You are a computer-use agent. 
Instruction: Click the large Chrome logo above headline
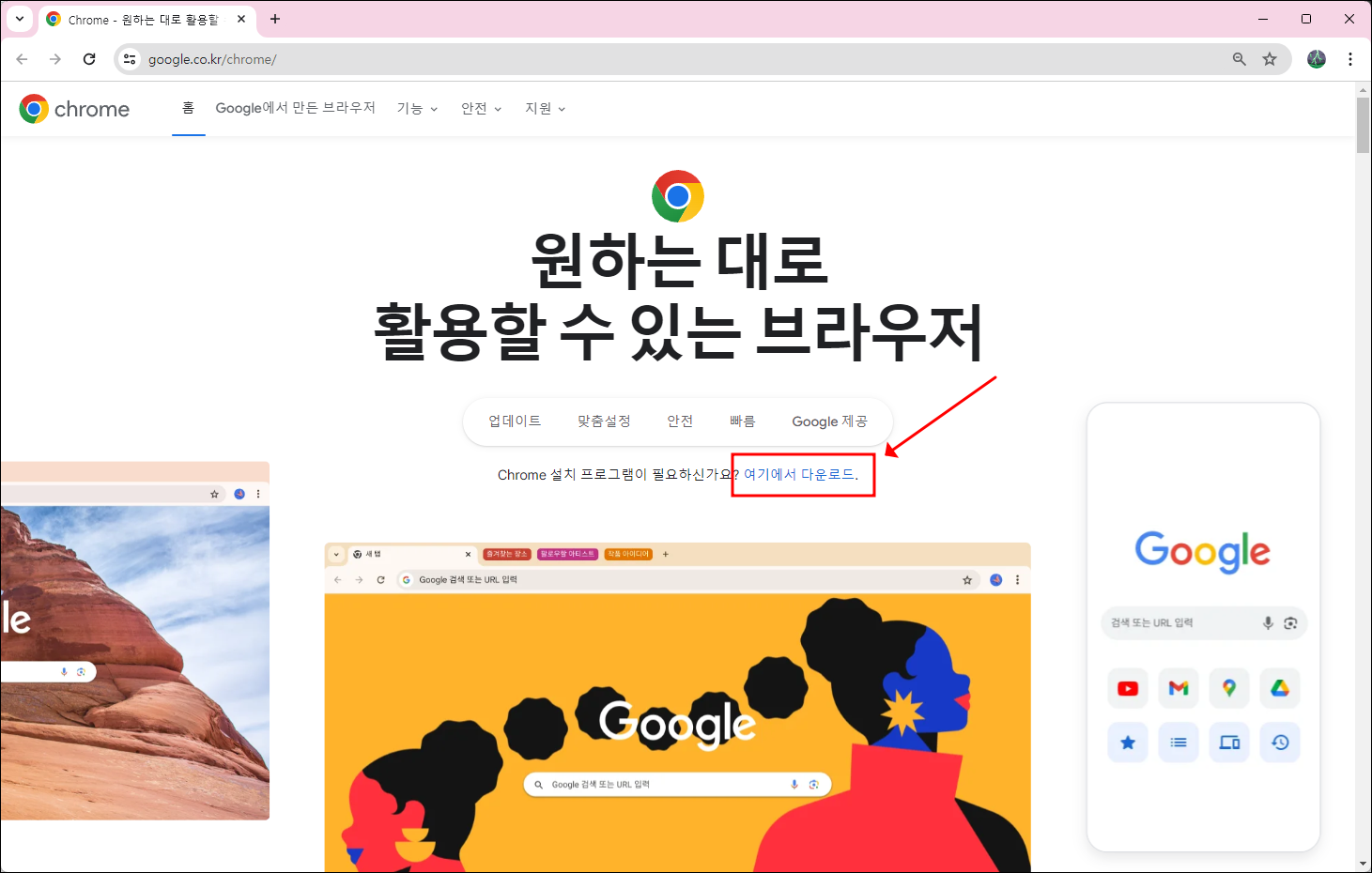pos(678,196)
